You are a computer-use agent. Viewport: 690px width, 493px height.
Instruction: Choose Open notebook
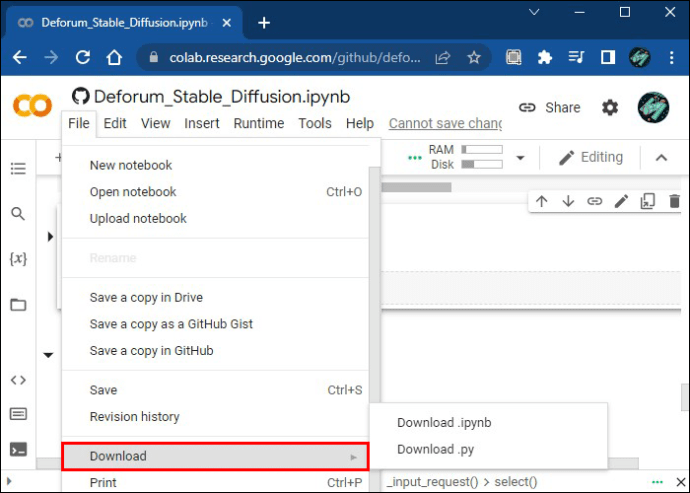tap(215, 192)
